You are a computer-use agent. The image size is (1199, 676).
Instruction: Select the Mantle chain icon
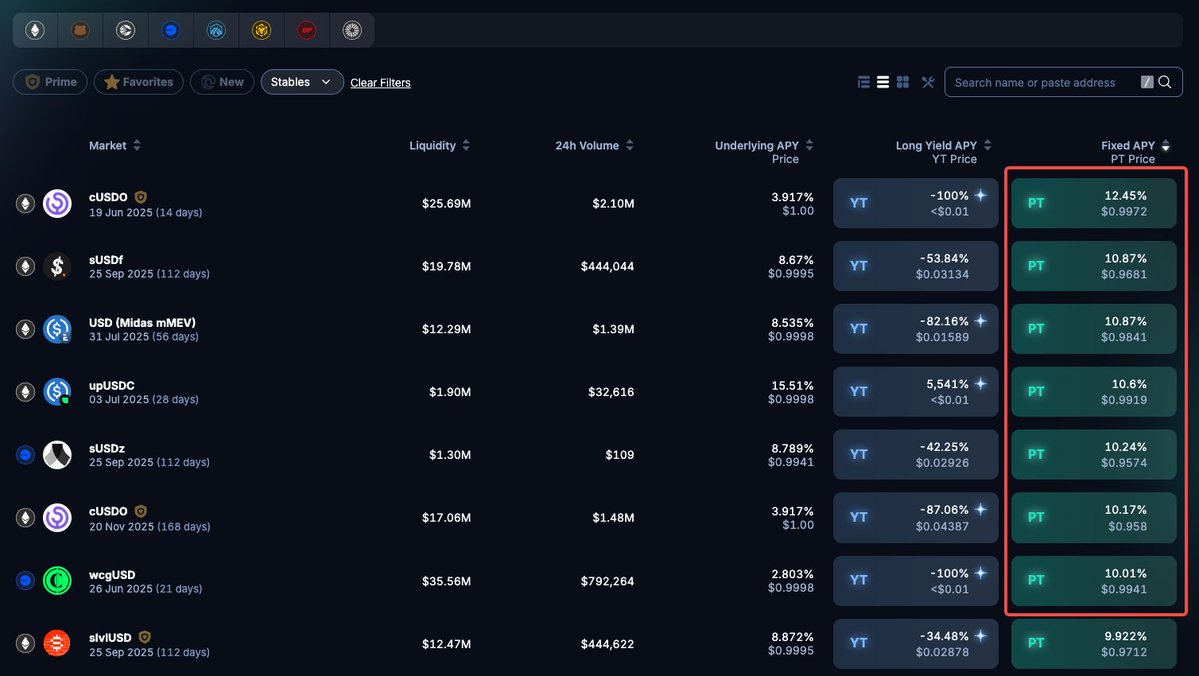[352, 31]
